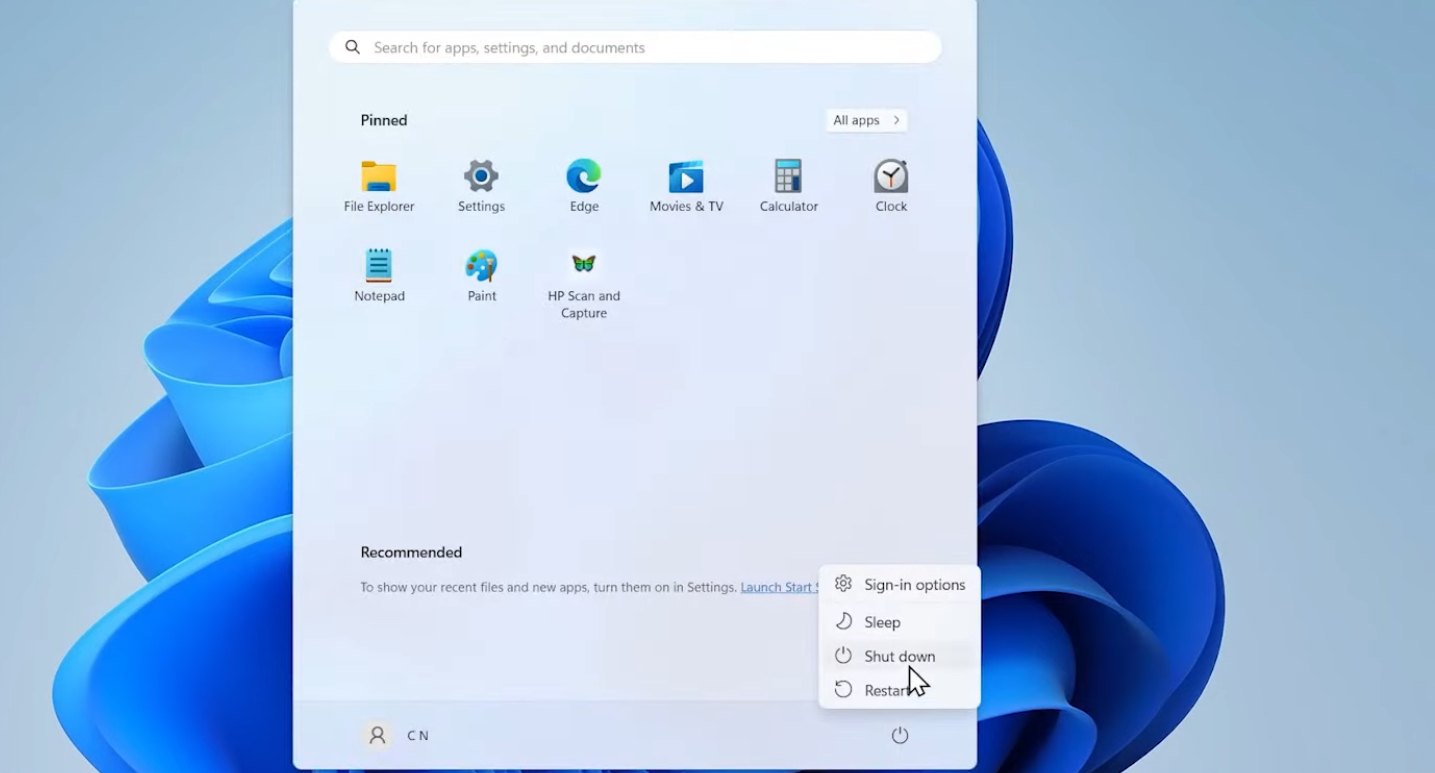Click the Recommended section heading
Image resolution: width=1435 pixels, height=773 pixels.
click(x=411, y=552)
